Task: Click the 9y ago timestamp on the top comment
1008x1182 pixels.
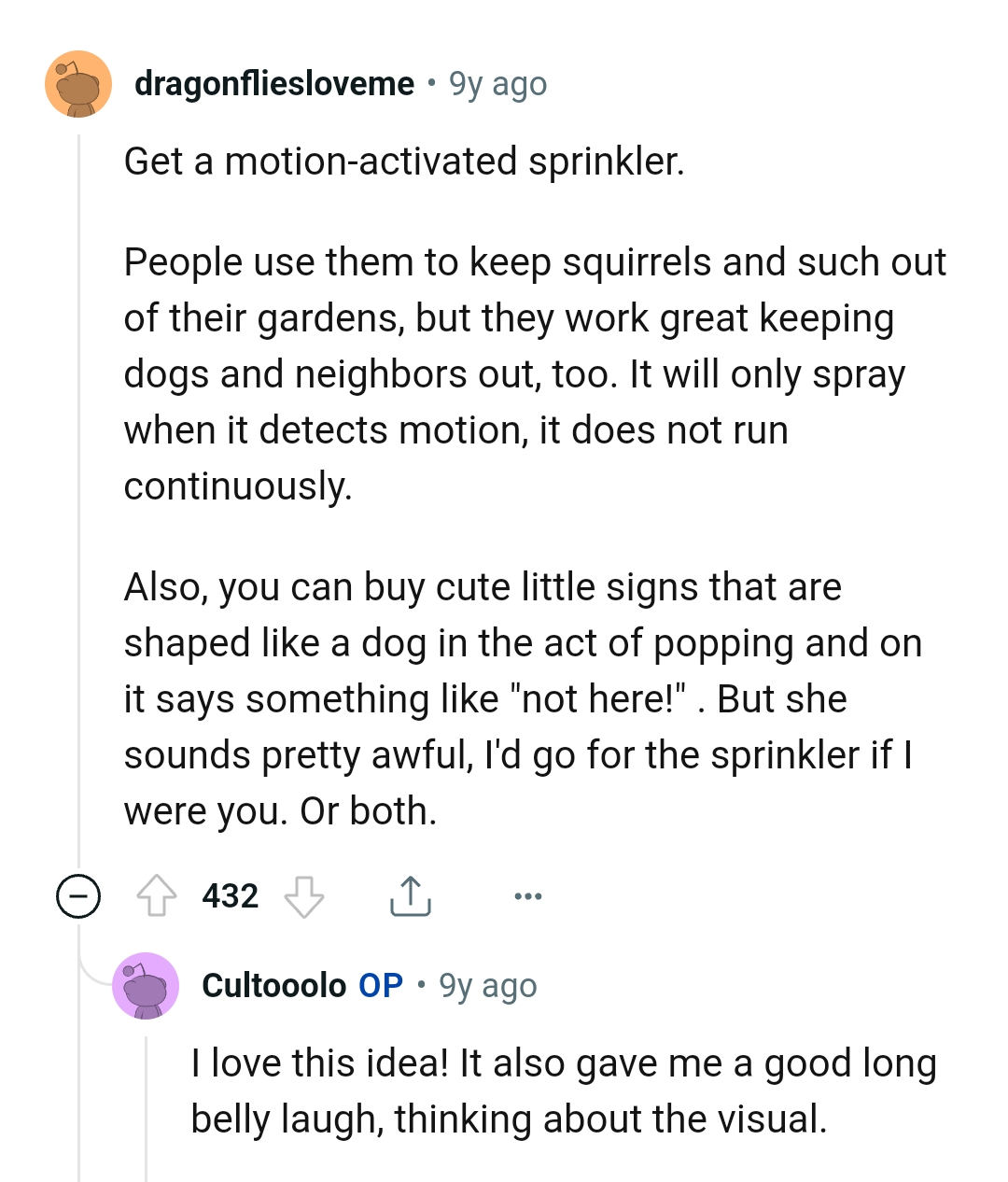Action: pyautogui.click(x=497, y=83)
